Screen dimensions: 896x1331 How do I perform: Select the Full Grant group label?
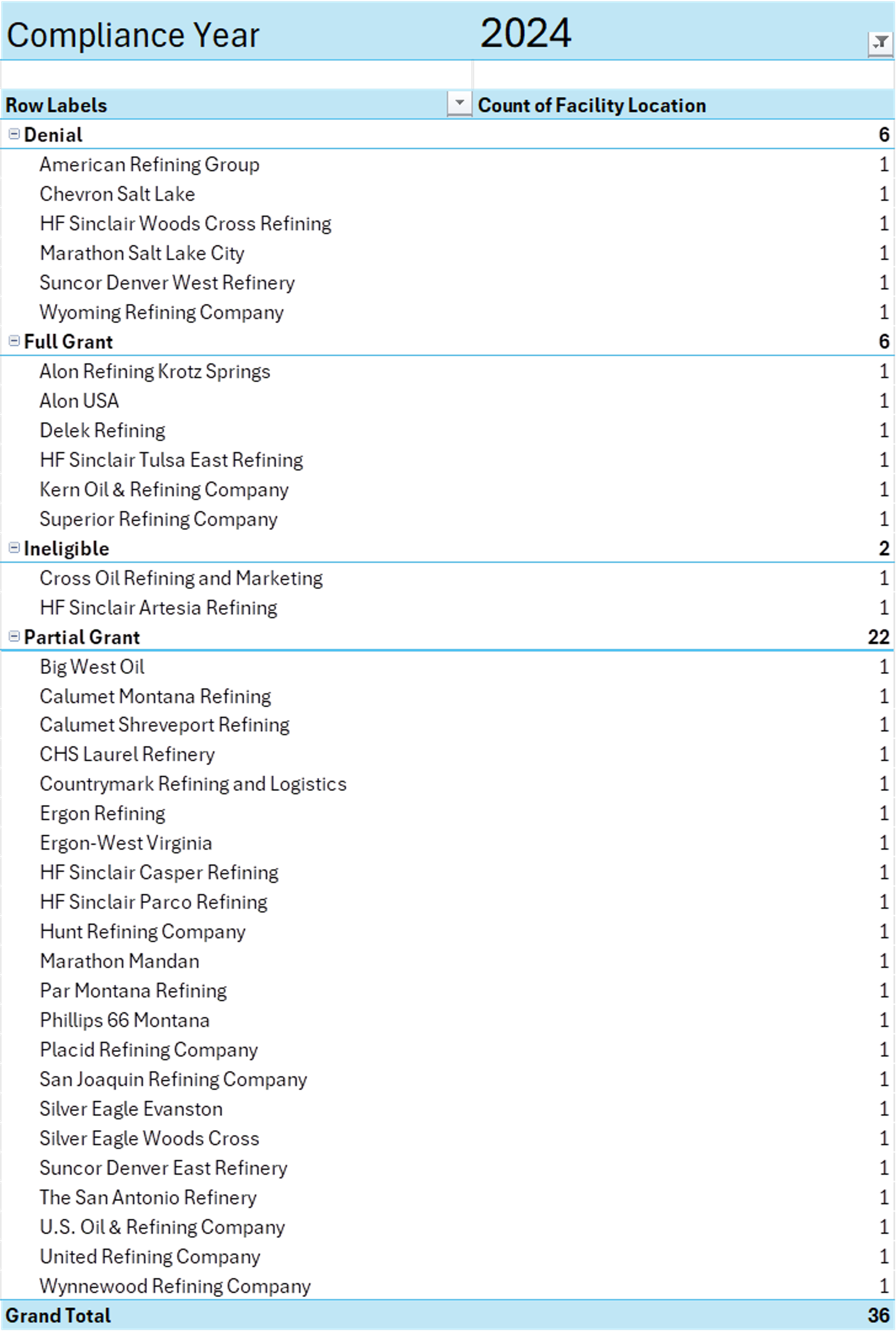(69, 342)
